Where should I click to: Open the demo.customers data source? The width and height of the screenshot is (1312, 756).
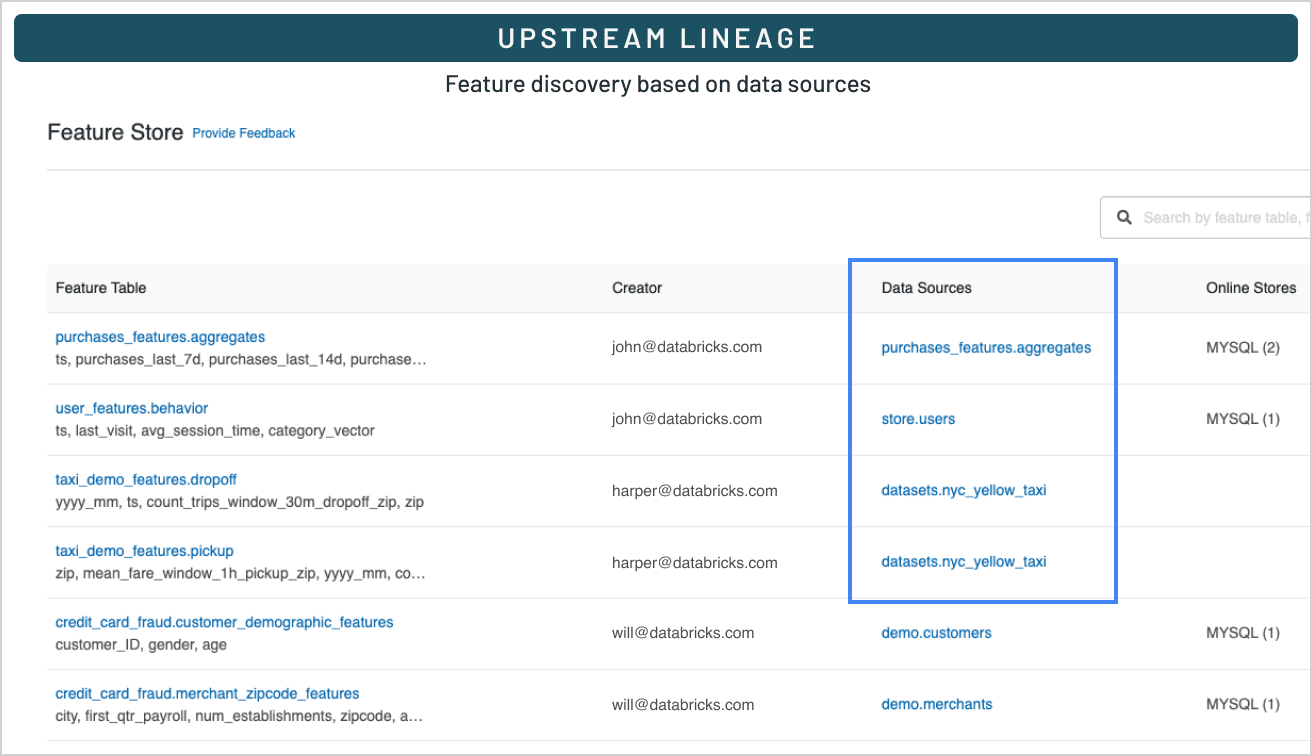point(936,632)
